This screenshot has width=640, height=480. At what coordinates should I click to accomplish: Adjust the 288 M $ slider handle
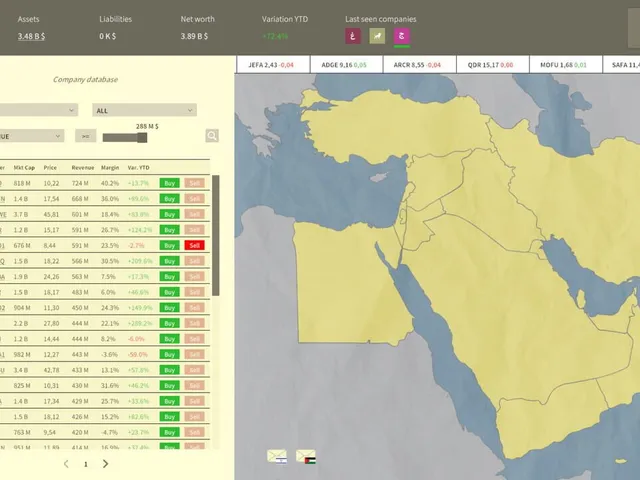142,138
